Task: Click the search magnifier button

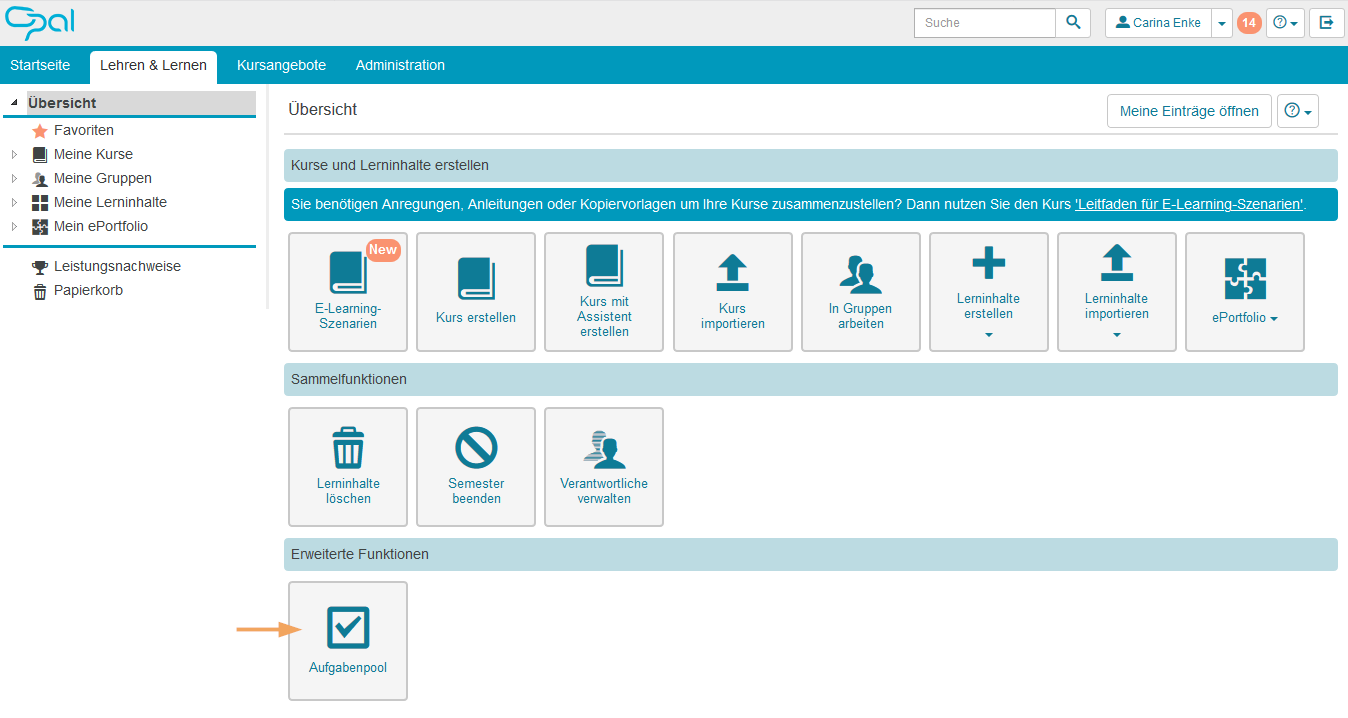Action: [1073, 22]
